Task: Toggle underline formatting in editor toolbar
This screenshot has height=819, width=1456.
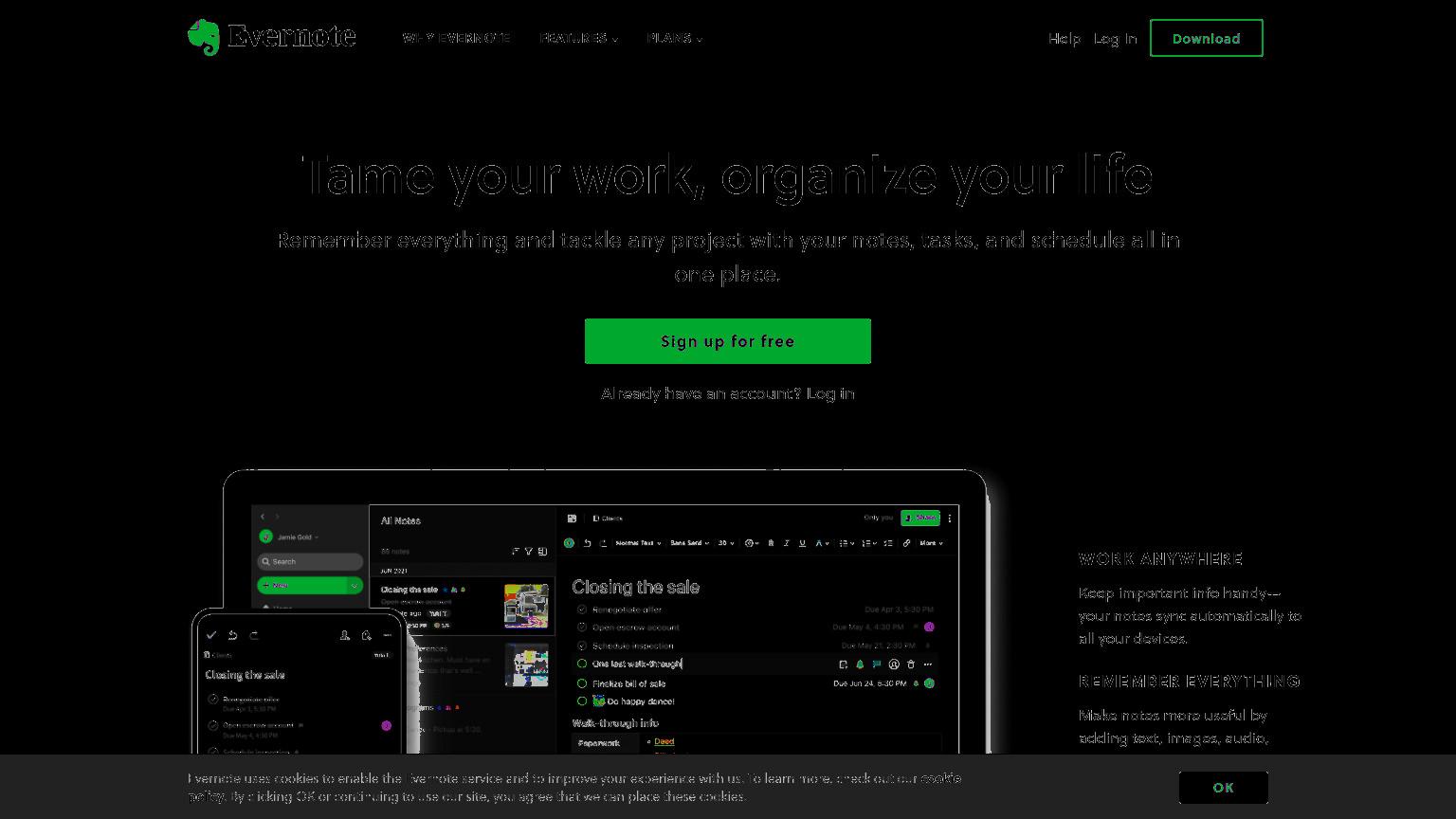Action: pos(802,543)
